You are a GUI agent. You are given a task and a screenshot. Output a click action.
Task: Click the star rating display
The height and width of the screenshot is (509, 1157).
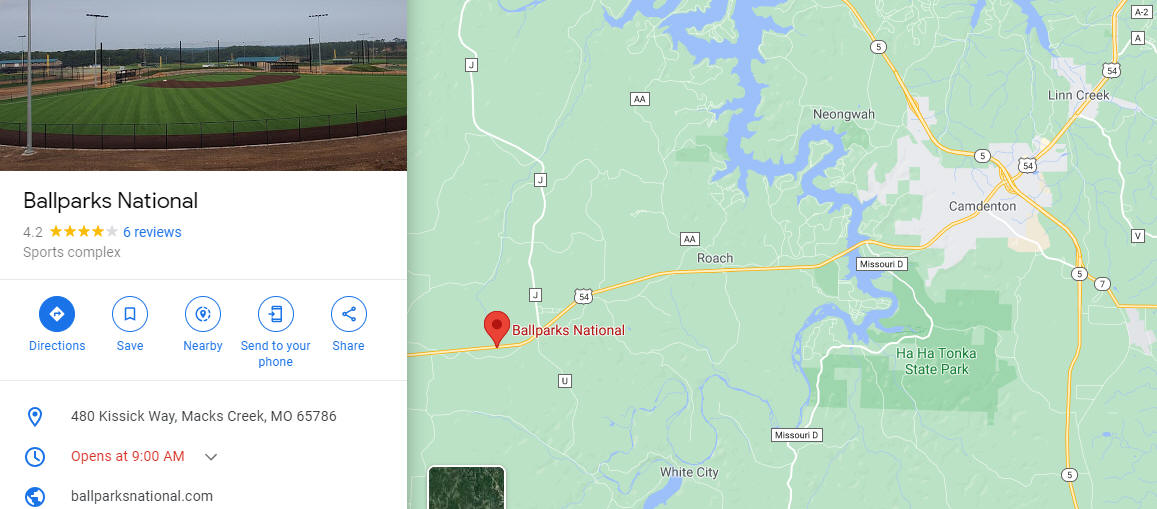(x=83, y=232)
